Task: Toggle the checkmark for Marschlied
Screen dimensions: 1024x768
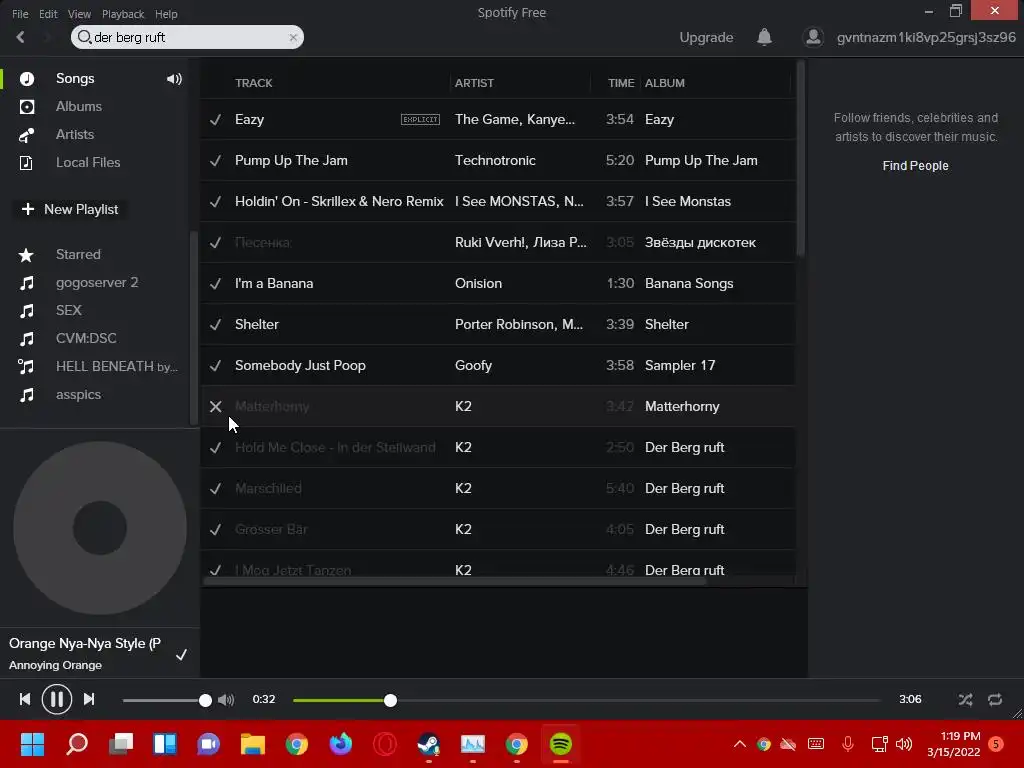Action: (x=216, y=488)
